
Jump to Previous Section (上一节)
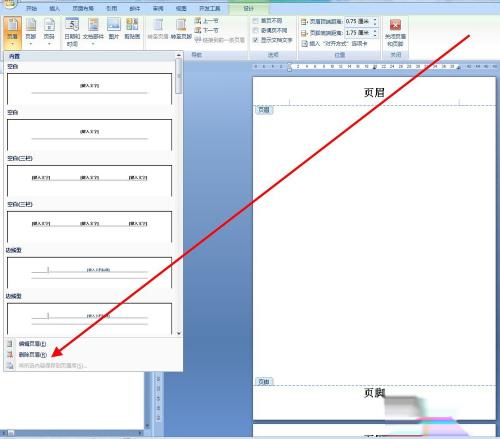click(x=207, y=21)
